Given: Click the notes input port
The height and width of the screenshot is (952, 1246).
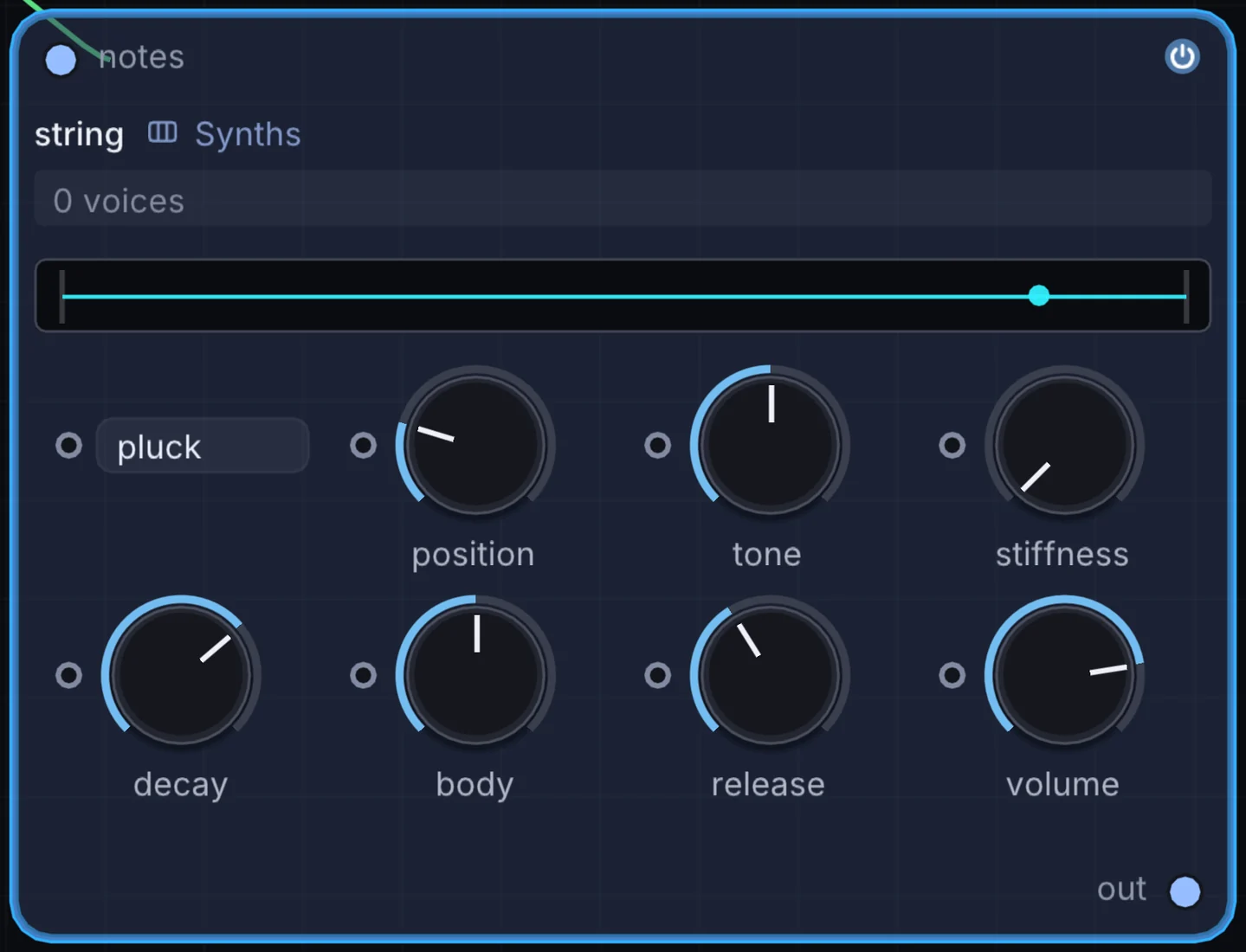Looking at the screenshot, I should coord(61,60).
